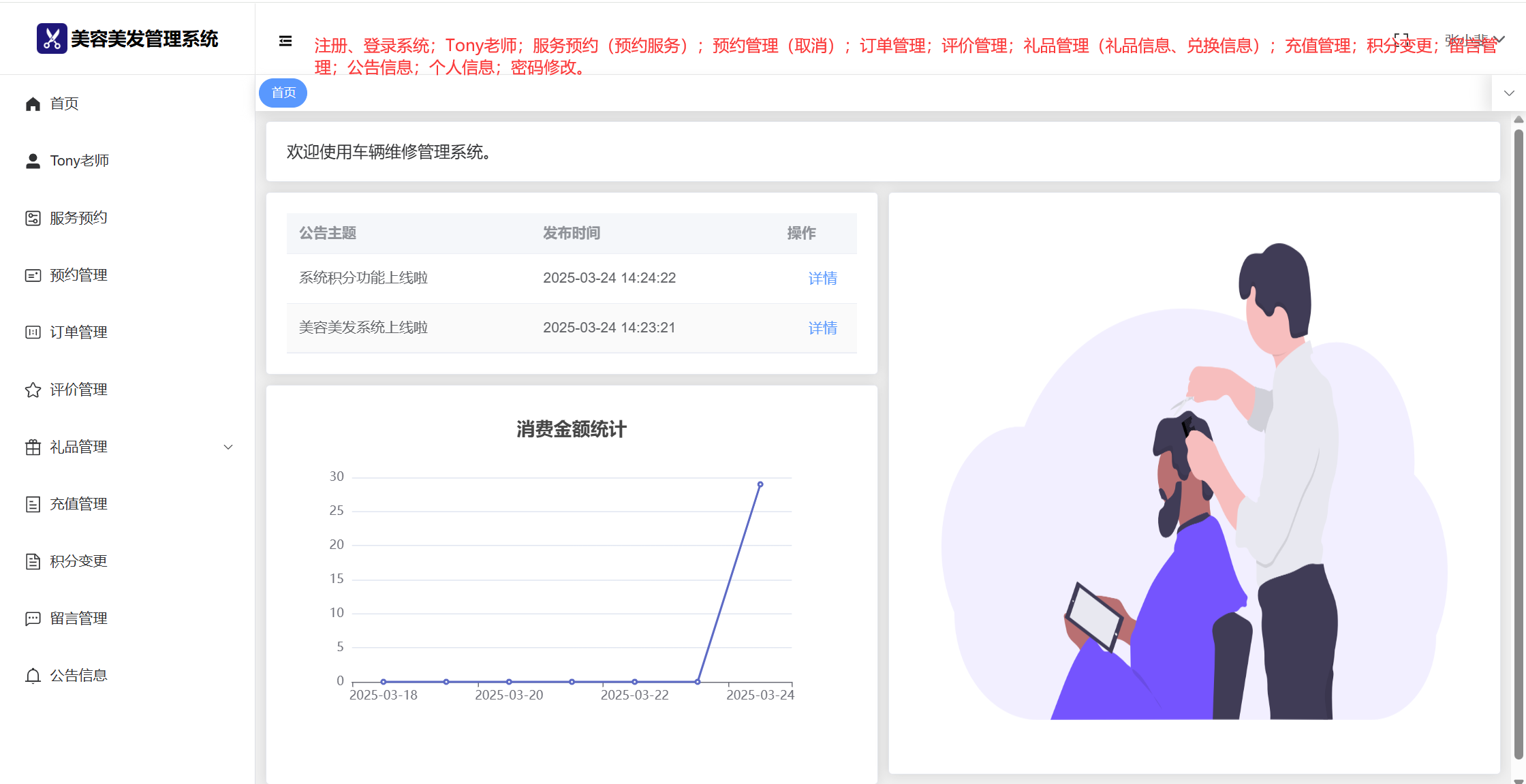Select the 首页 tab pill
Screen dimensions: 1526x784
pos(283,93)
